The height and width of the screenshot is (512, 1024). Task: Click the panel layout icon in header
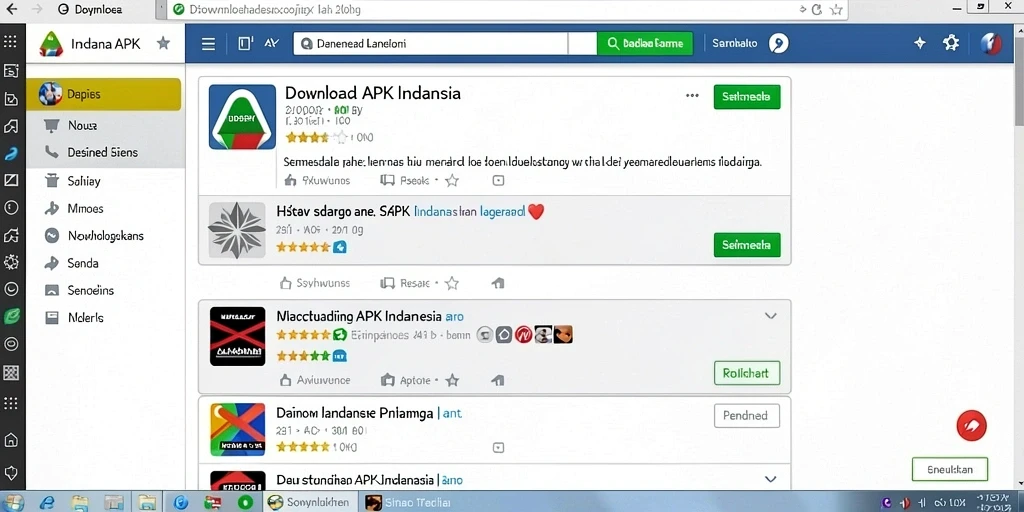tap(246, 43)
